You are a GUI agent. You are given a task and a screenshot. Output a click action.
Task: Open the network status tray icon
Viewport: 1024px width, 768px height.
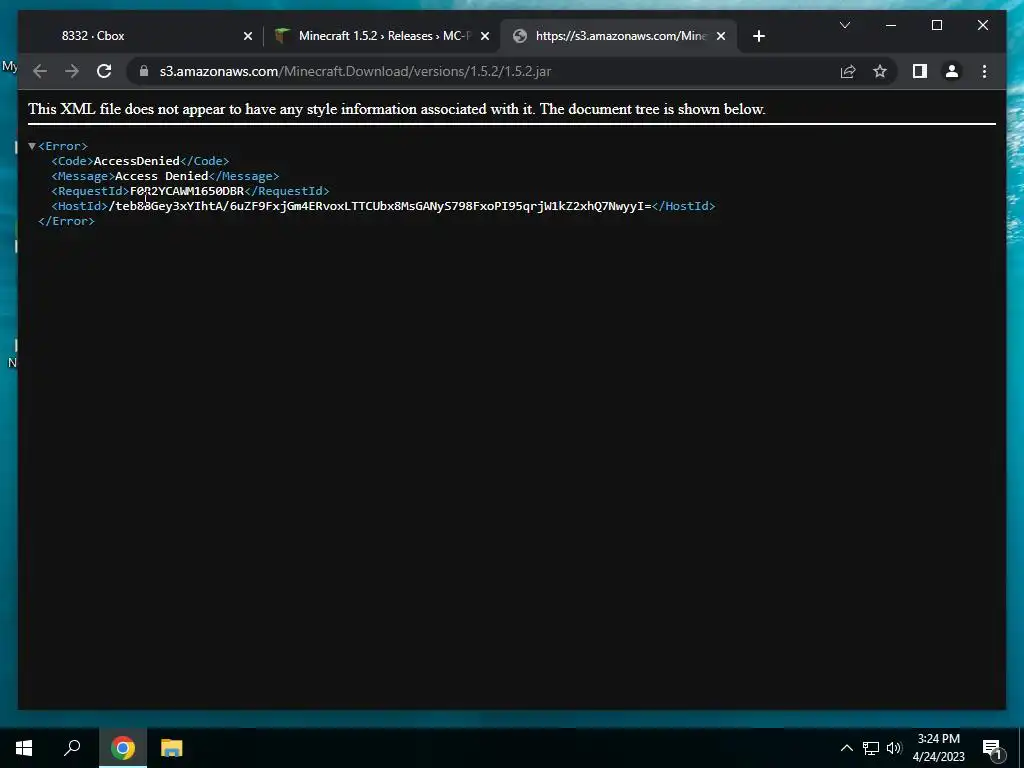point(871,748)
